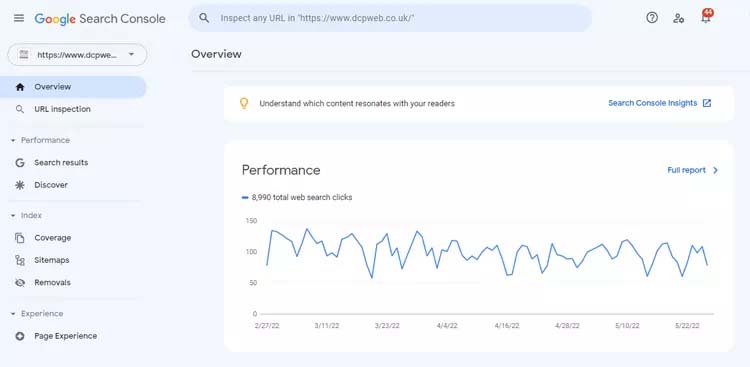Open the Performance Full report link
The image size is (750, 367).
click(x=686, y=170)
